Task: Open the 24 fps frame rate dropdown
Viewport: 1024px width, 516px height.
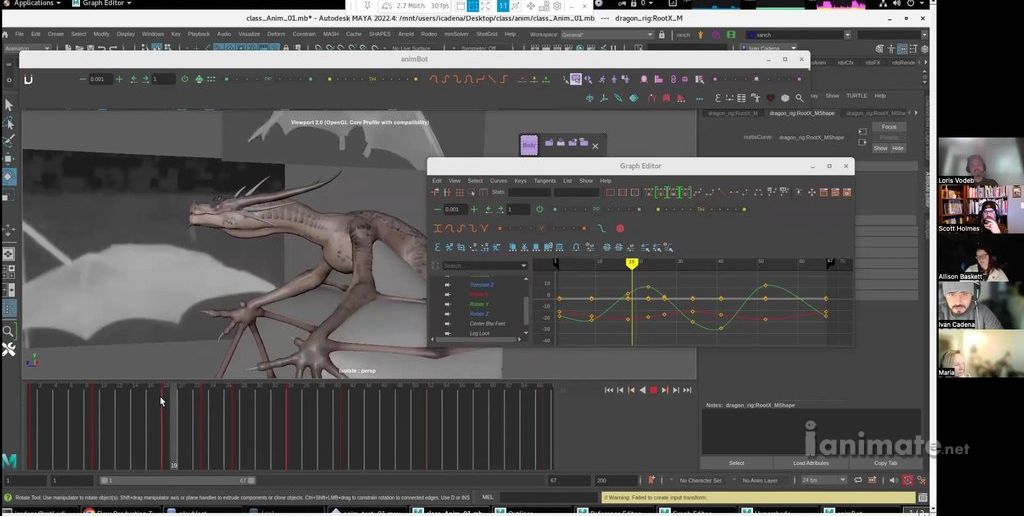Action: pos(824,480)
